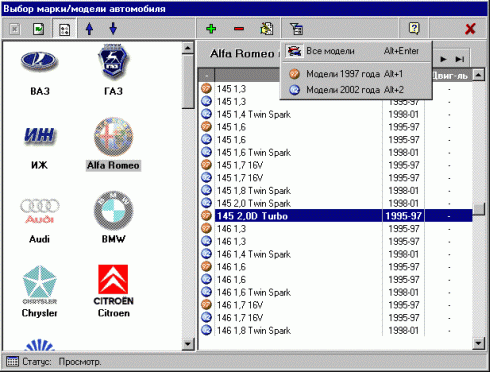Select the BMW brand logo
This screenshot has height=372, width=490.
tap(113, 211)
